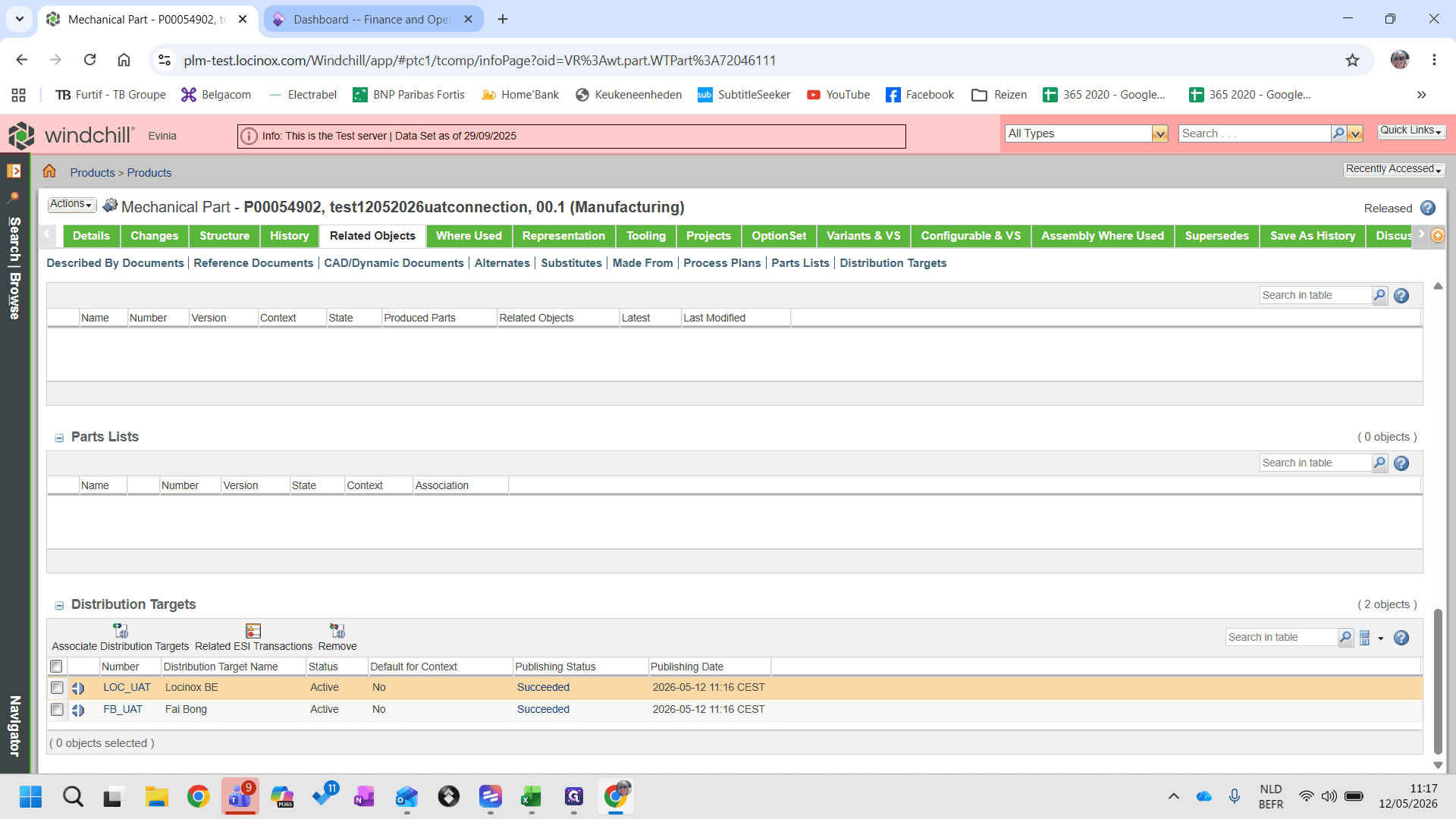Screen dimensions: 1456x819
Task: Open the Changes tab
Action: (x=155, y=236)
